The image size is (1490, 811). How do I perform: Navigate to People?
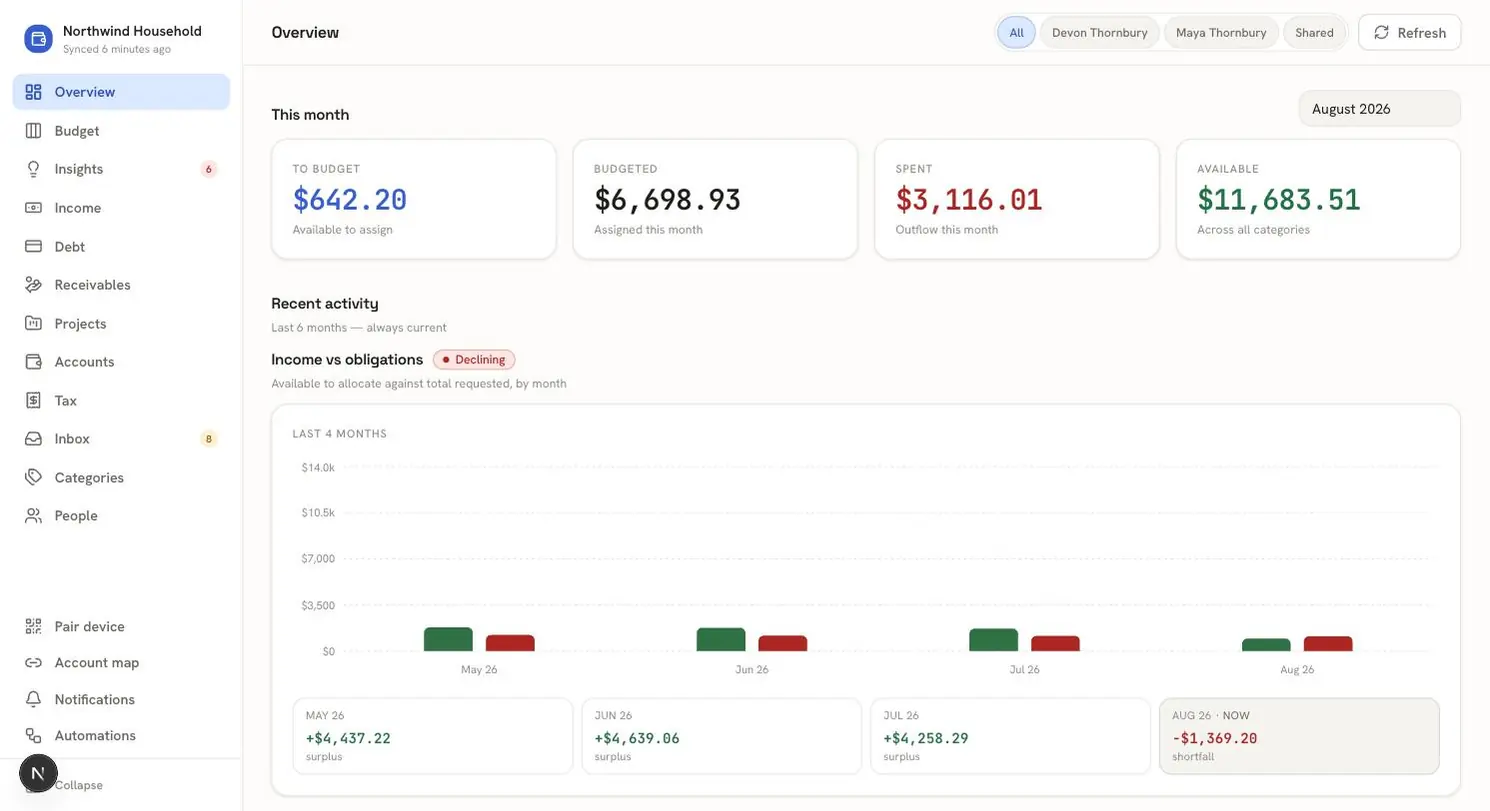coord(121,516)
